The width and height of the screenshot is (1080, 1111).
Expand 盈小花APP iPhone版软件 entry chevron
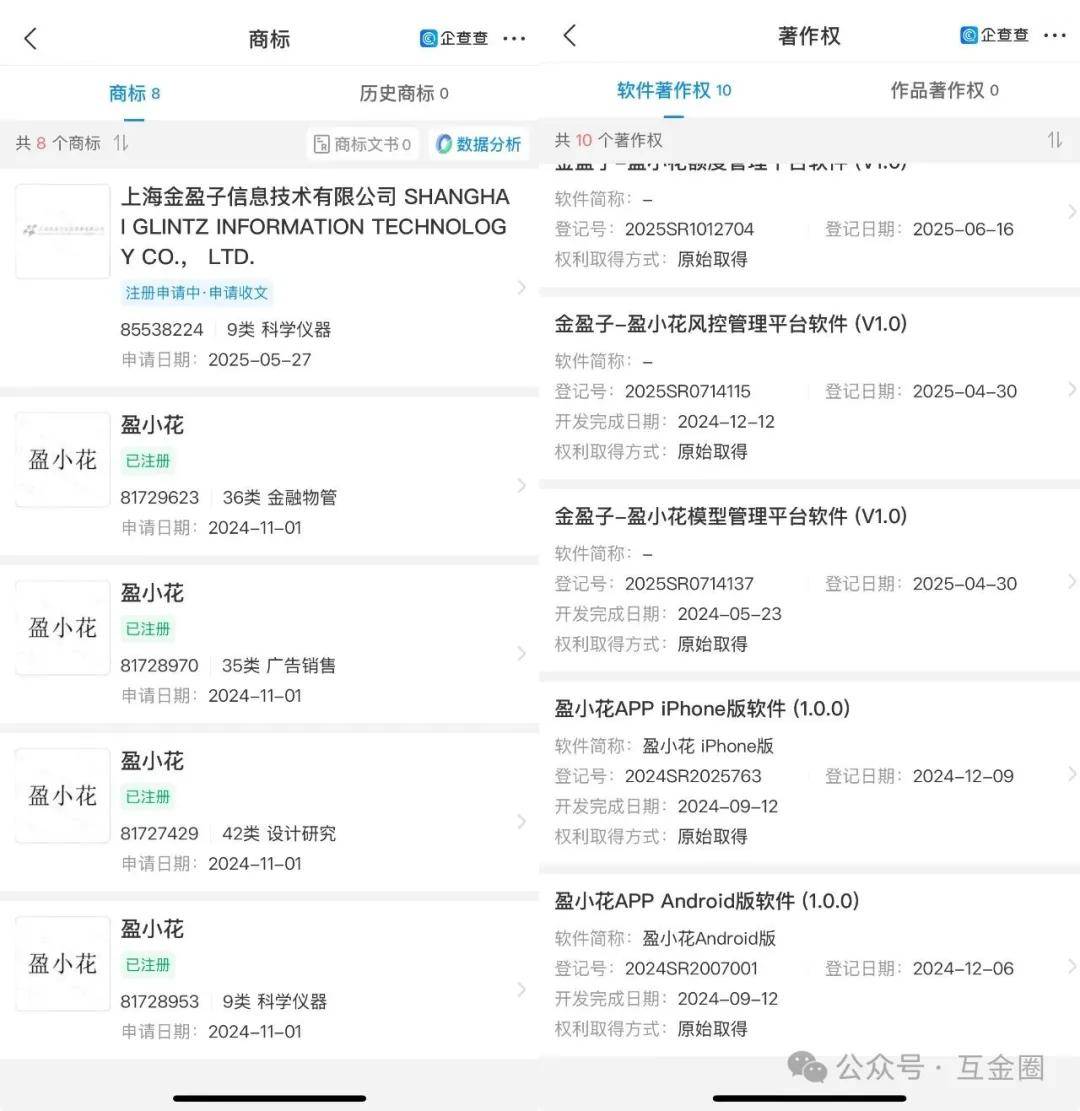click(1071, 774)
